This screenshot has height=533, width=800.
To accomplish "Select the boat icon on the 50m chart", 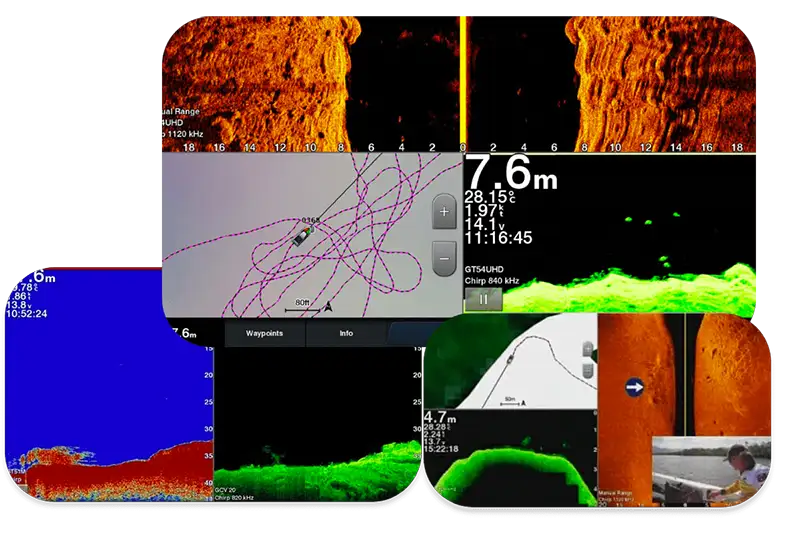I will pyautogui.click(x=510, y=360).
